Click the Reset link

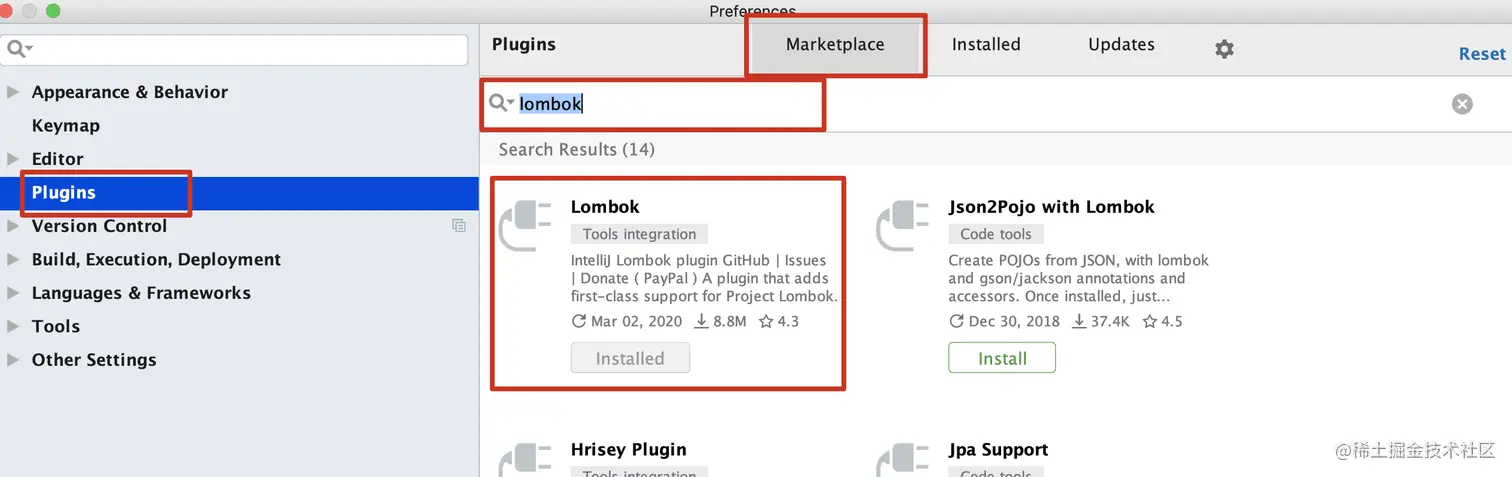[x=1481, y=54]
